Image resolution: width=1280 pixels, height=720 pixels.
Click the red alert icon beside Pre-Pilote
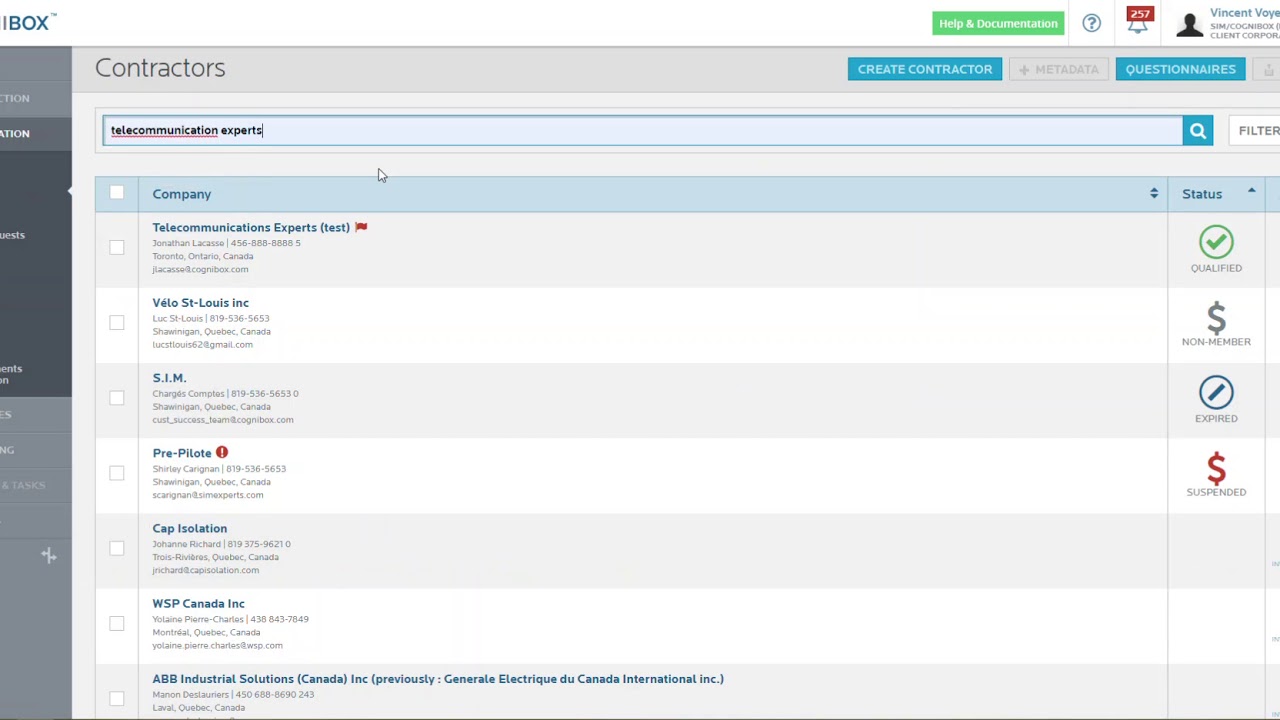tap(222, 453)
